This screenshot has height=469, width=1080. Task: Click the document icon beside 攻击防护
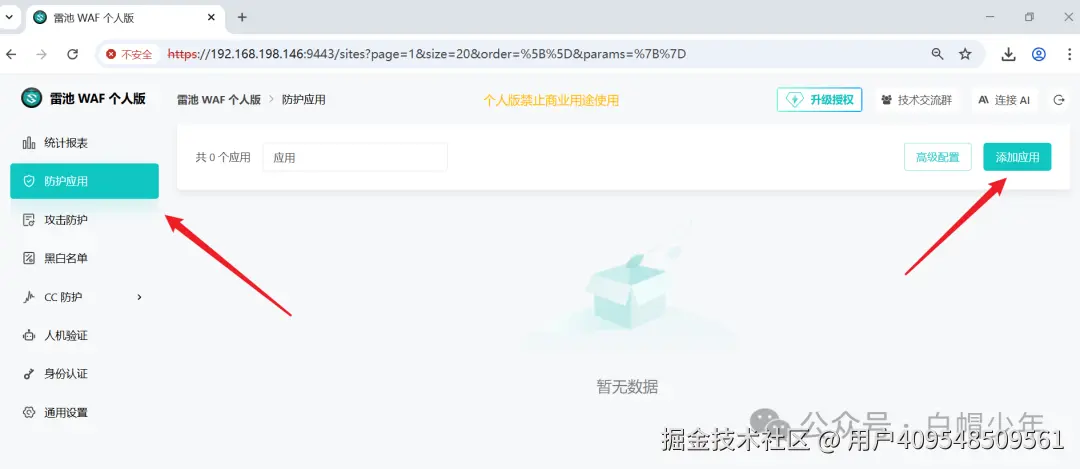pos(29,220)
